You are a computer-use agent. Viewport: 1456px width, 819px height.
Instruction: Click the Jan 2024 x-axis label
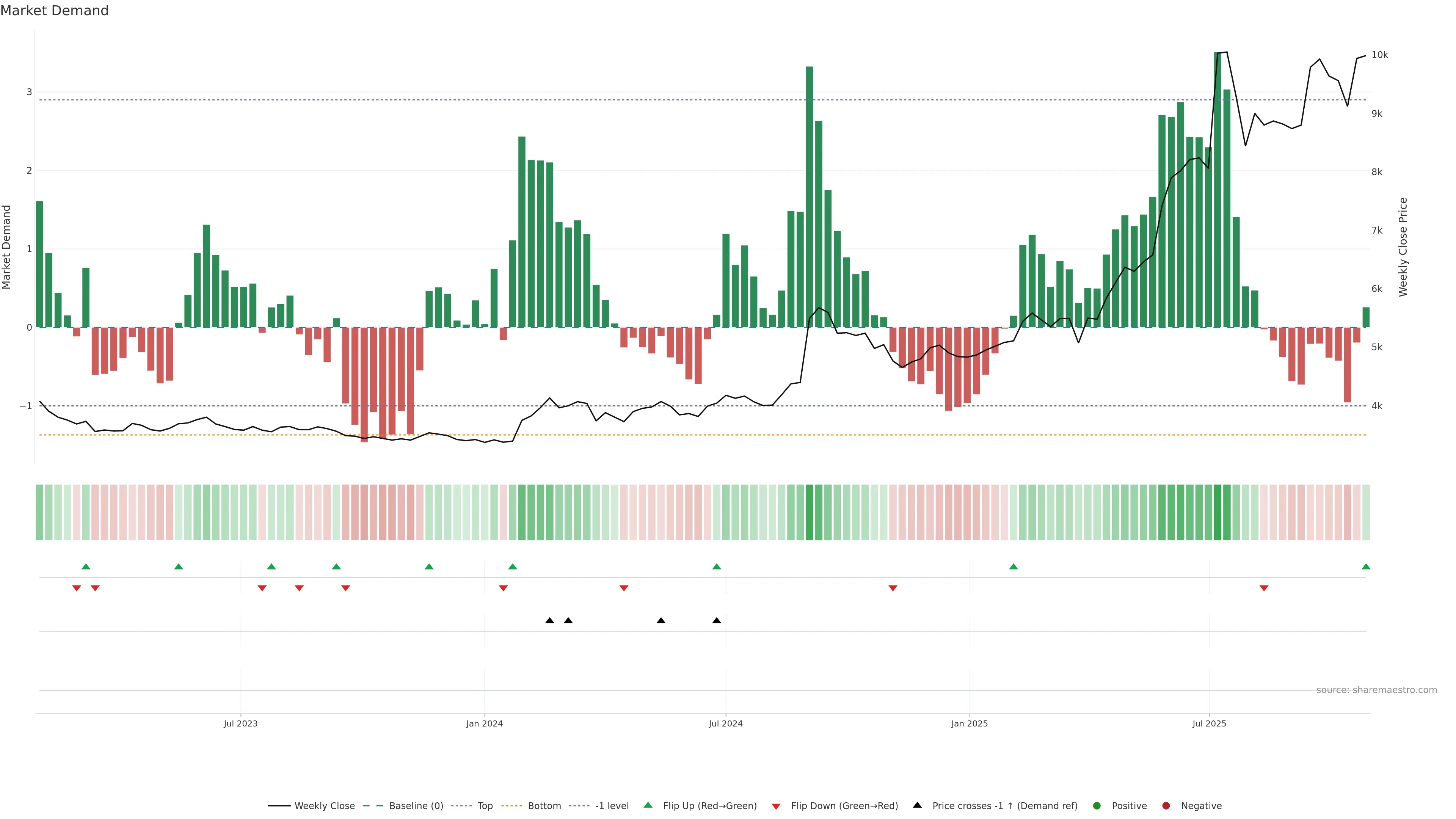pyautogui.click(x=485, y=723)
